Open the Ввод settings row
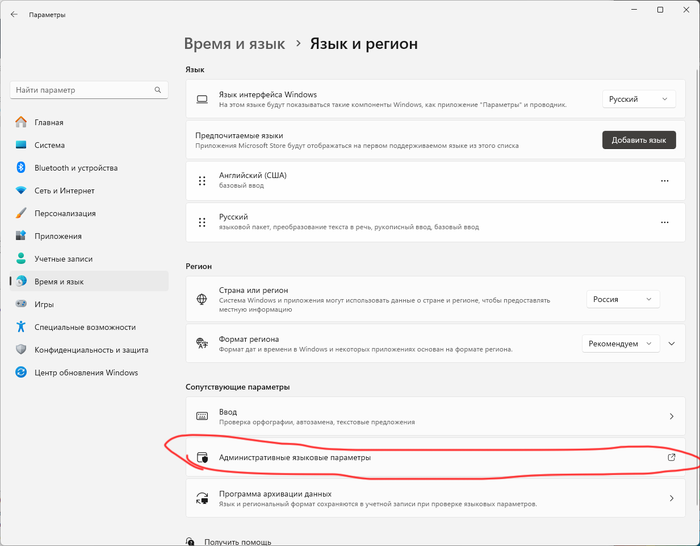The height and width of the screenshot is (546, 700). 435,416
